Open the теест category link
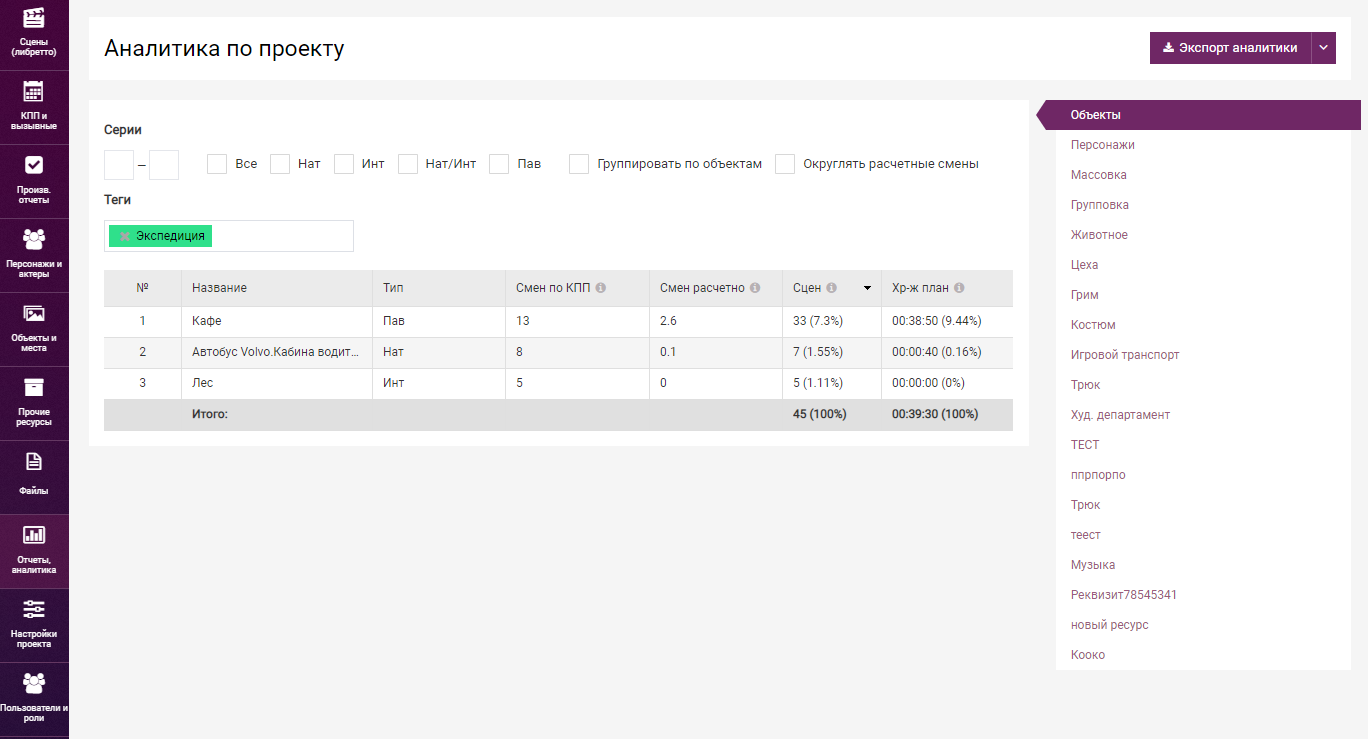Image resolution: width=1368 pixels, height=739 pixels. pos(1085,535)
